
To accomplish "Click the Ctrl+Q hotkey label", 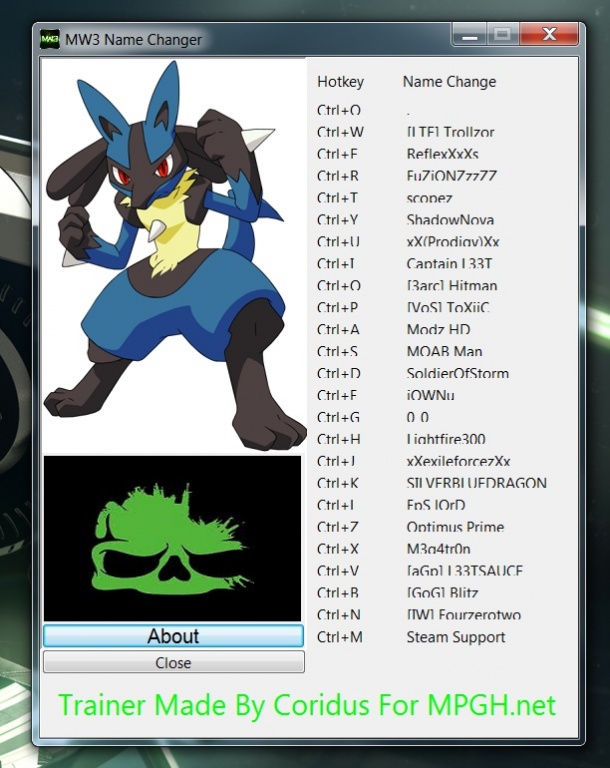I will tap(339, 110).
